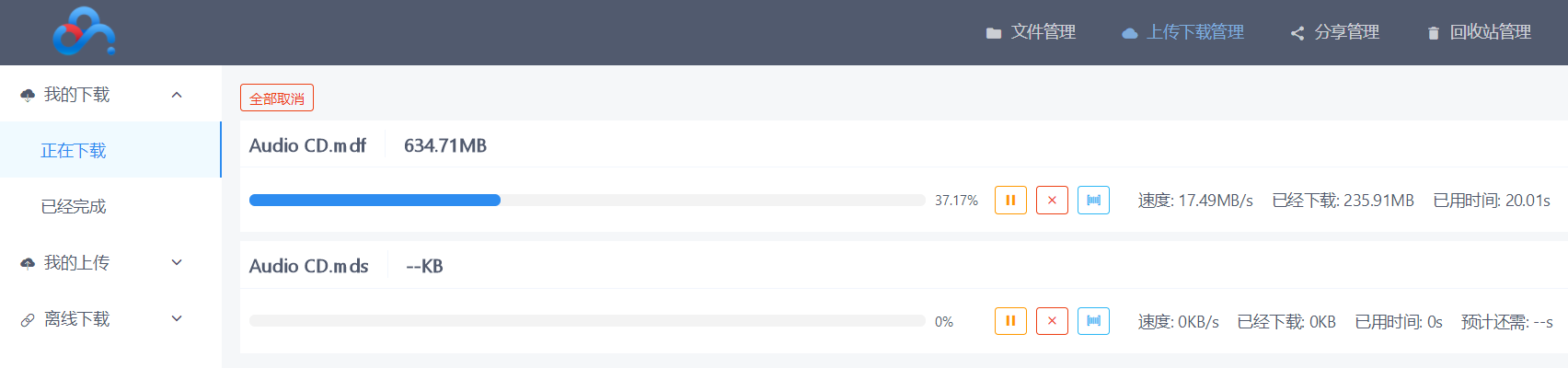This screenshot has height=368, width=1568.
Task: Open speed limit for Audio CD.mds
Action: click(1093, 321)
